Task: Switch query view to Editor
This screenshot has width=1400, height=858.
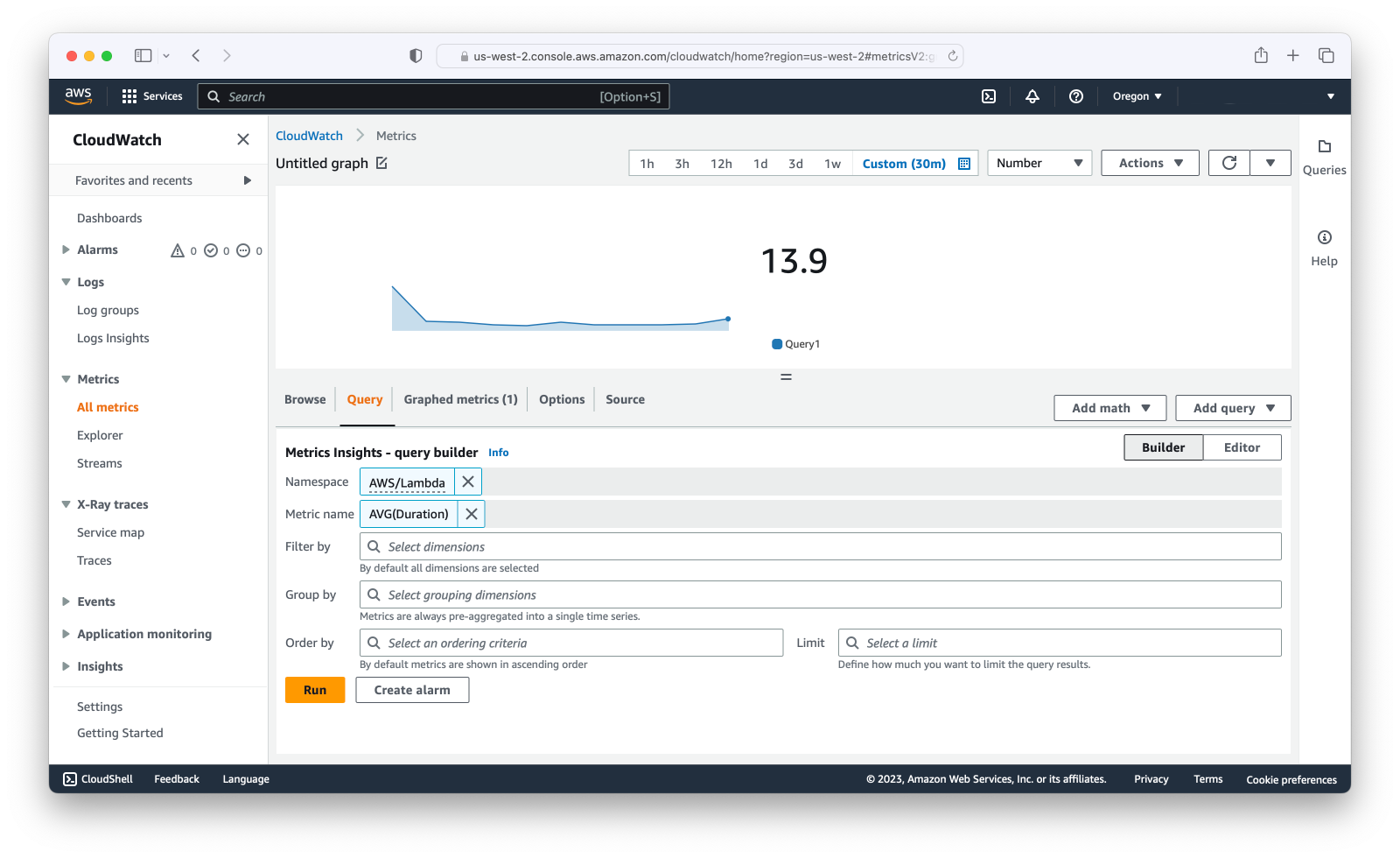Action: [1242, 447]
